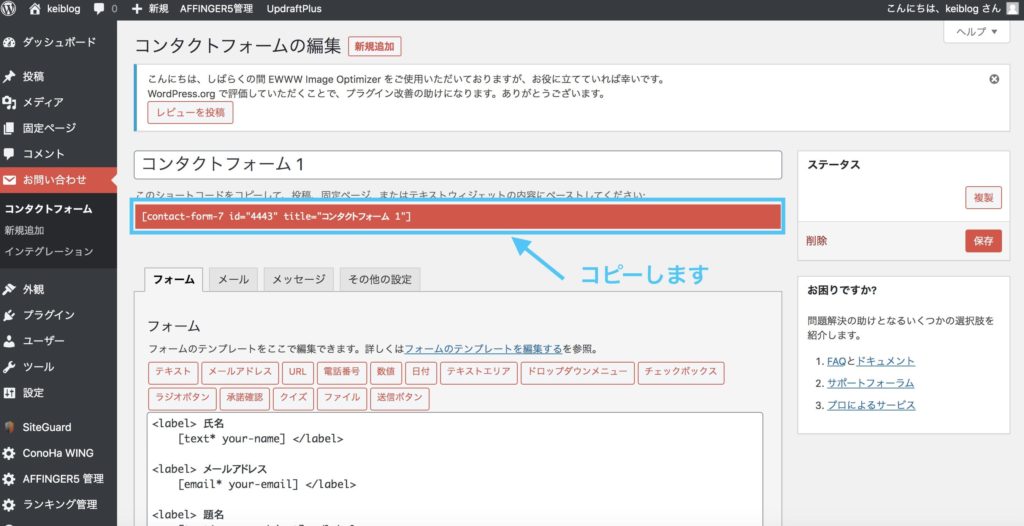Viewport: 1024px width, 526px height.
Task: Click inside the form template textarea
Action: [455, 469]
